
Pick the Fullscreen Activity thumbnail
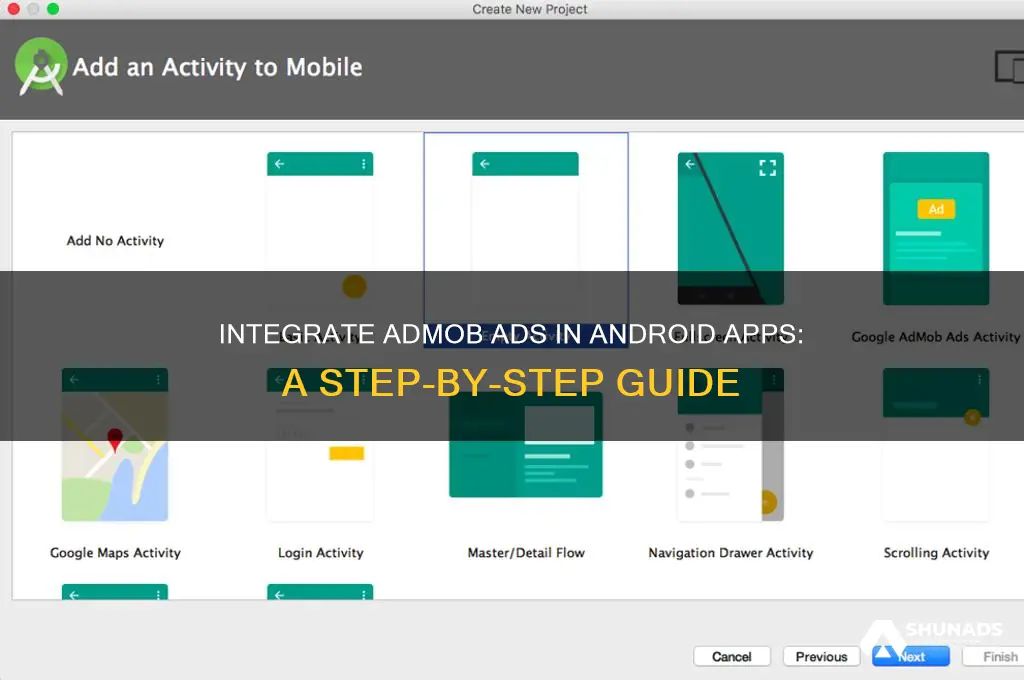730,228
